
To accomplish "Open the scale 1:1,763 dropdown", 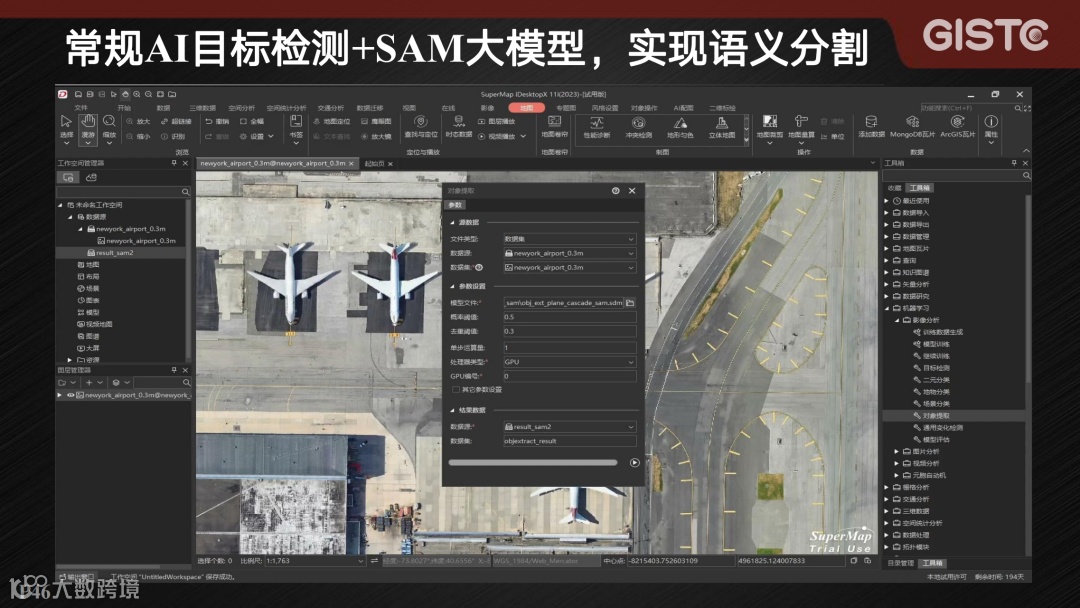I will click(x=360, y=561).
